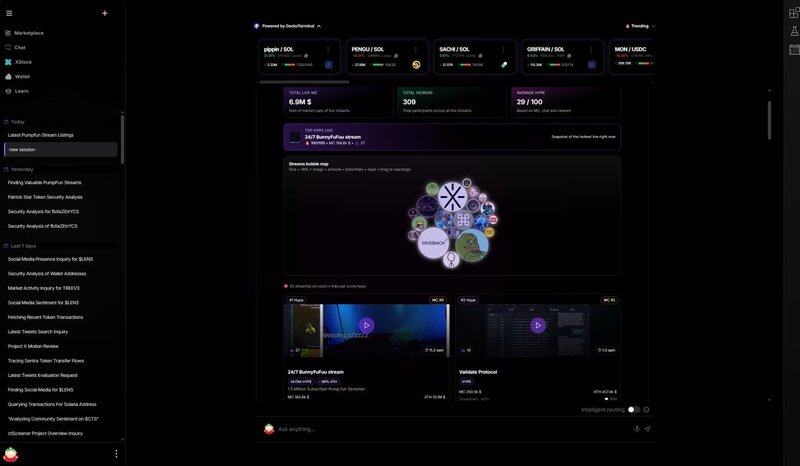
Task: Open the options menu at the sidebar bottom
Action: pyautogui.click(x=116, y=453)
